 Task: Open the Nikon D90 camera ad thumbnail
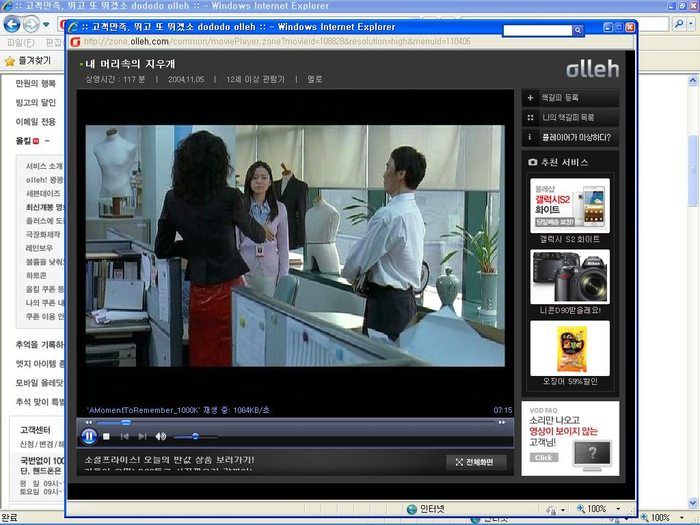(x=570, y=277)
